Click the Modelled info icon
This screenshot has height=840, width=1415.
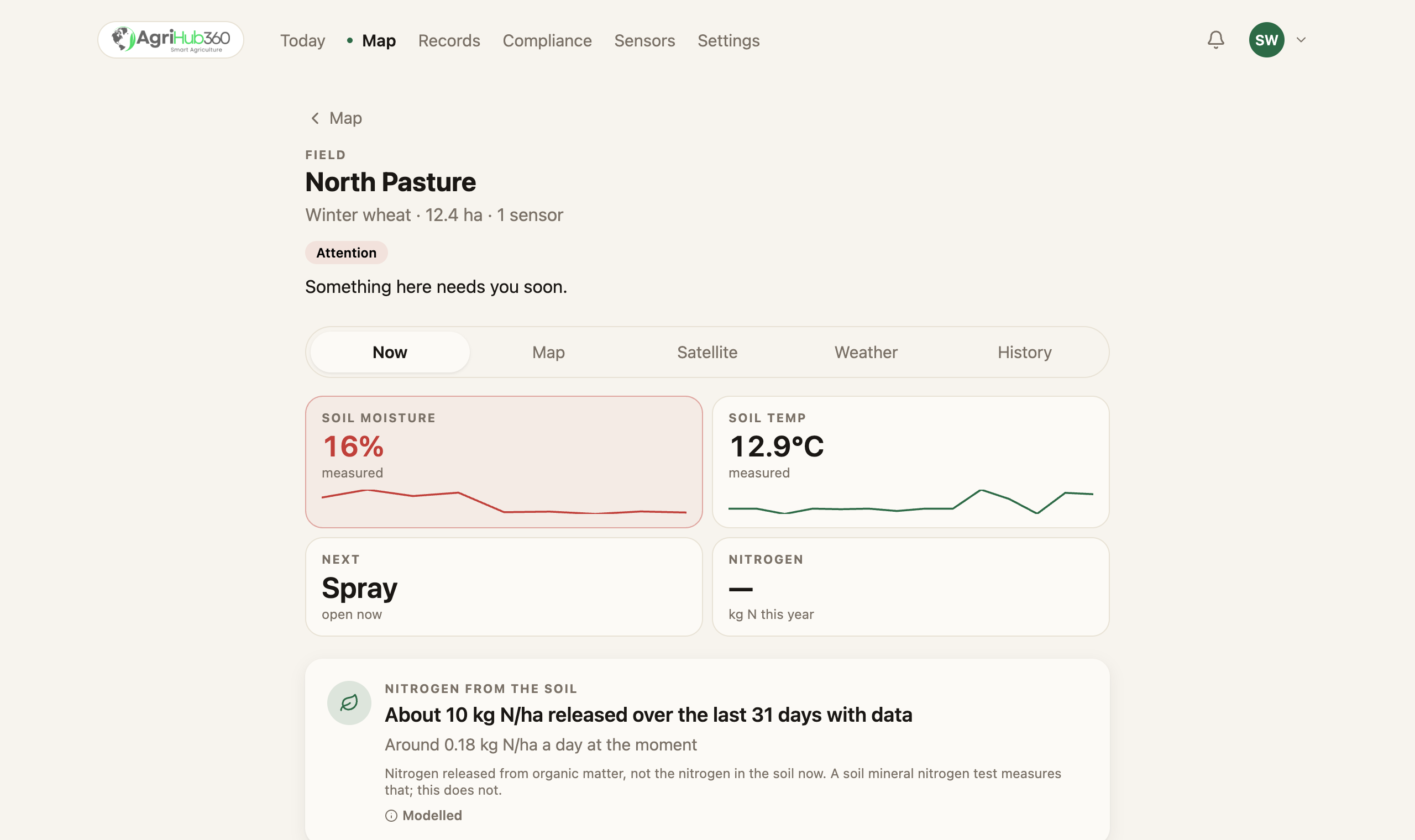[391, 815]
